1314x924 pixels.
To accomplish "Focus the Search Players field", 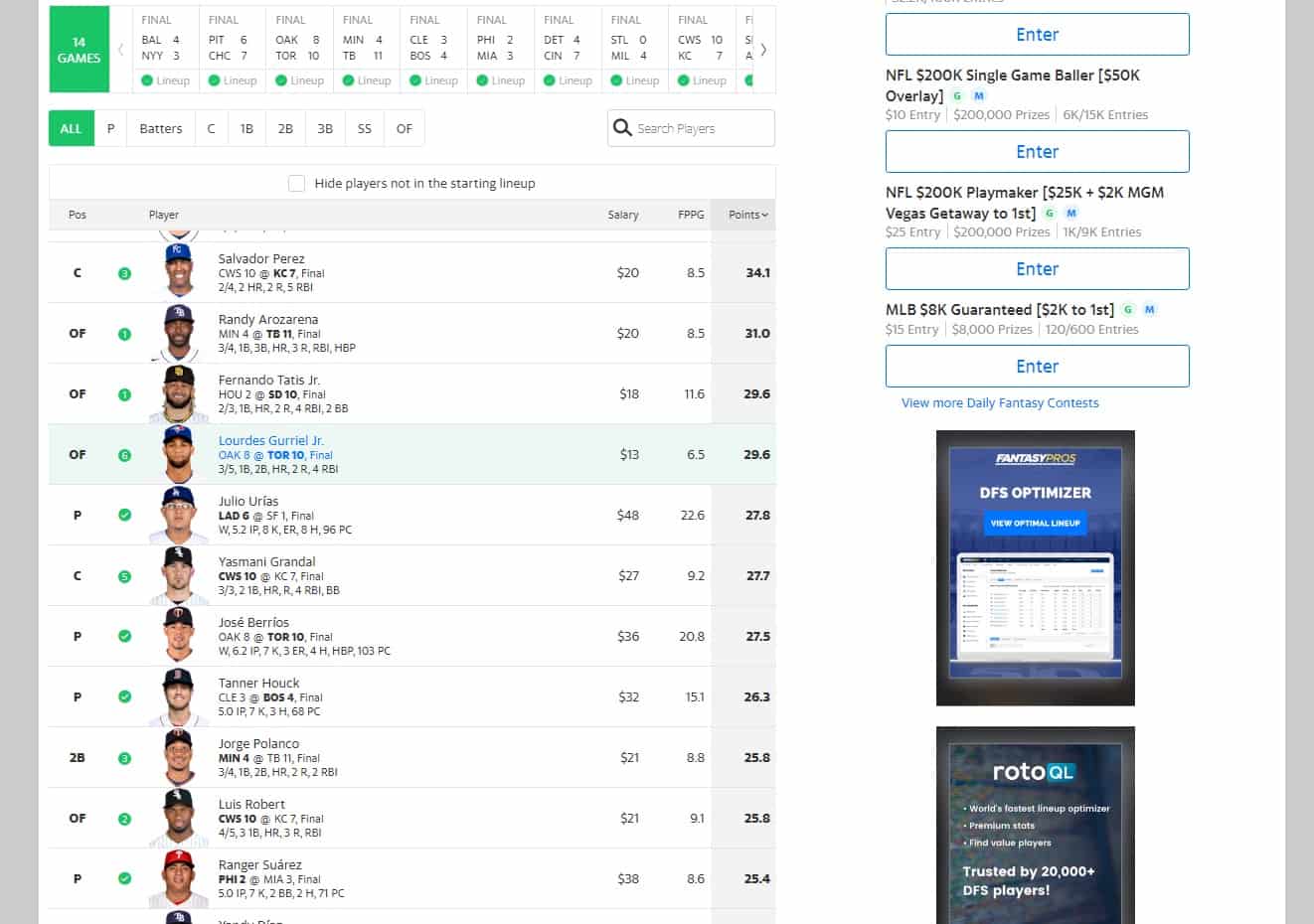I will pos(691,128).
